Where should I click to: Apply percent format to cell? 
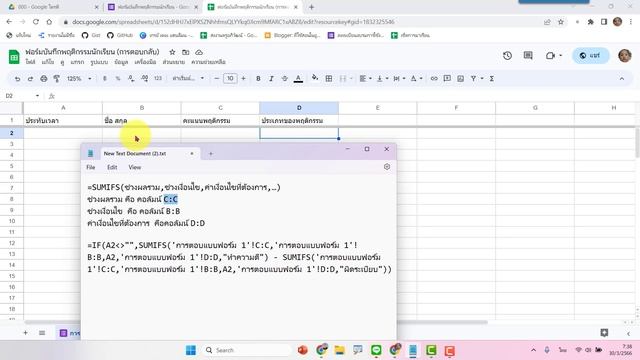click(x=118, y=79)
